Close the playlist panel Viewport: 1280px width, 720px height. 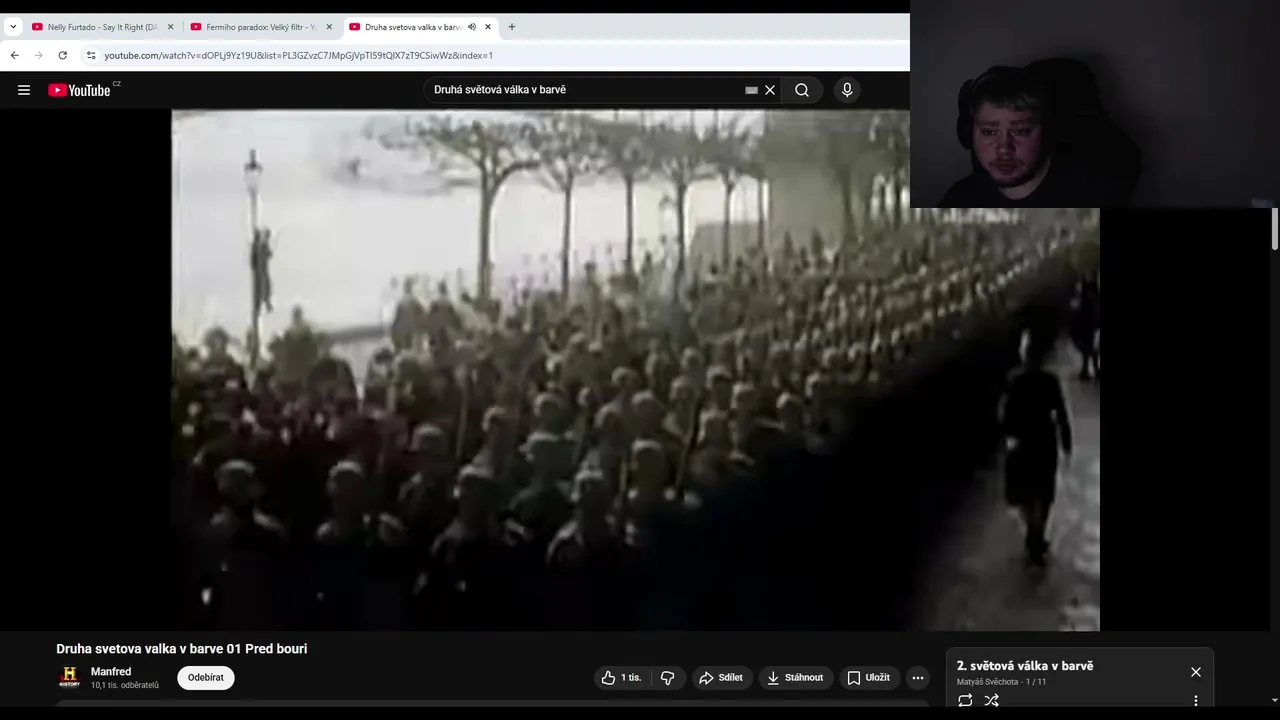[x=1196, y=672]
